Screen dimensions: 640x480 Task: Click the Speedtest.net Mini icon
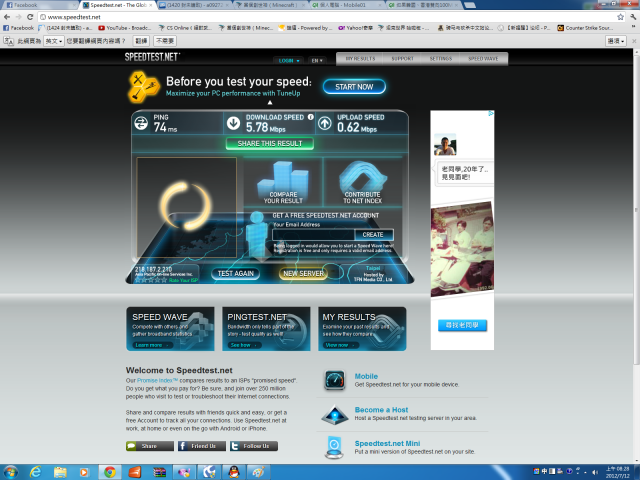pos(334,447)
